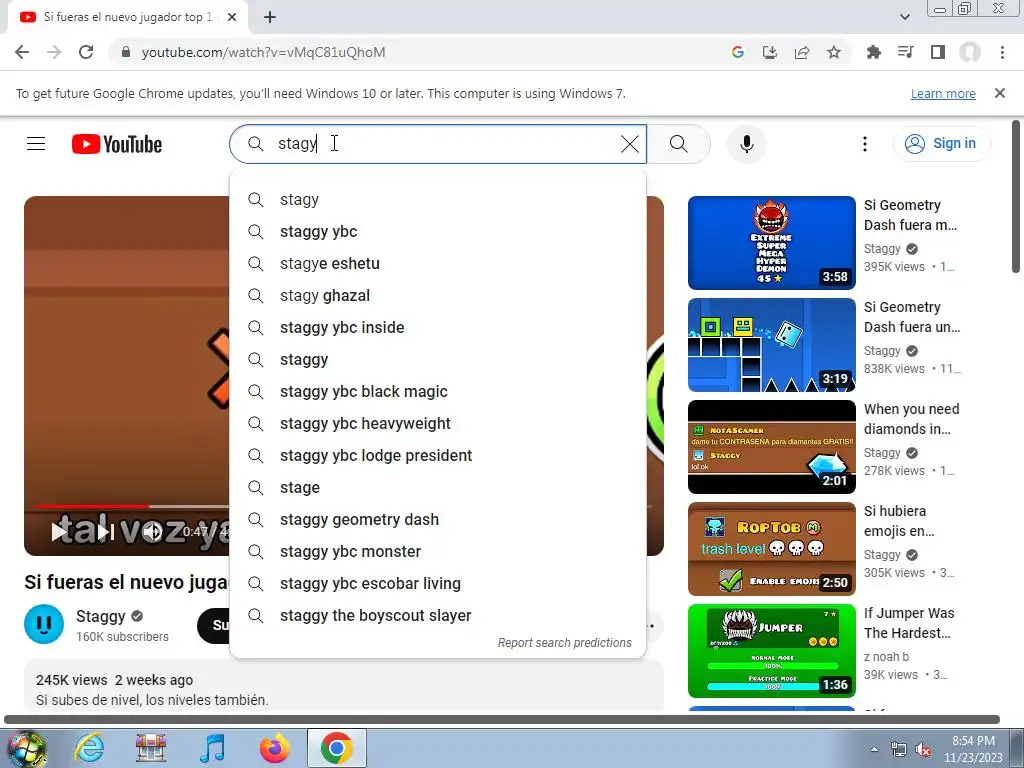Open the tab search dropdown arrow

click(904, 17)
